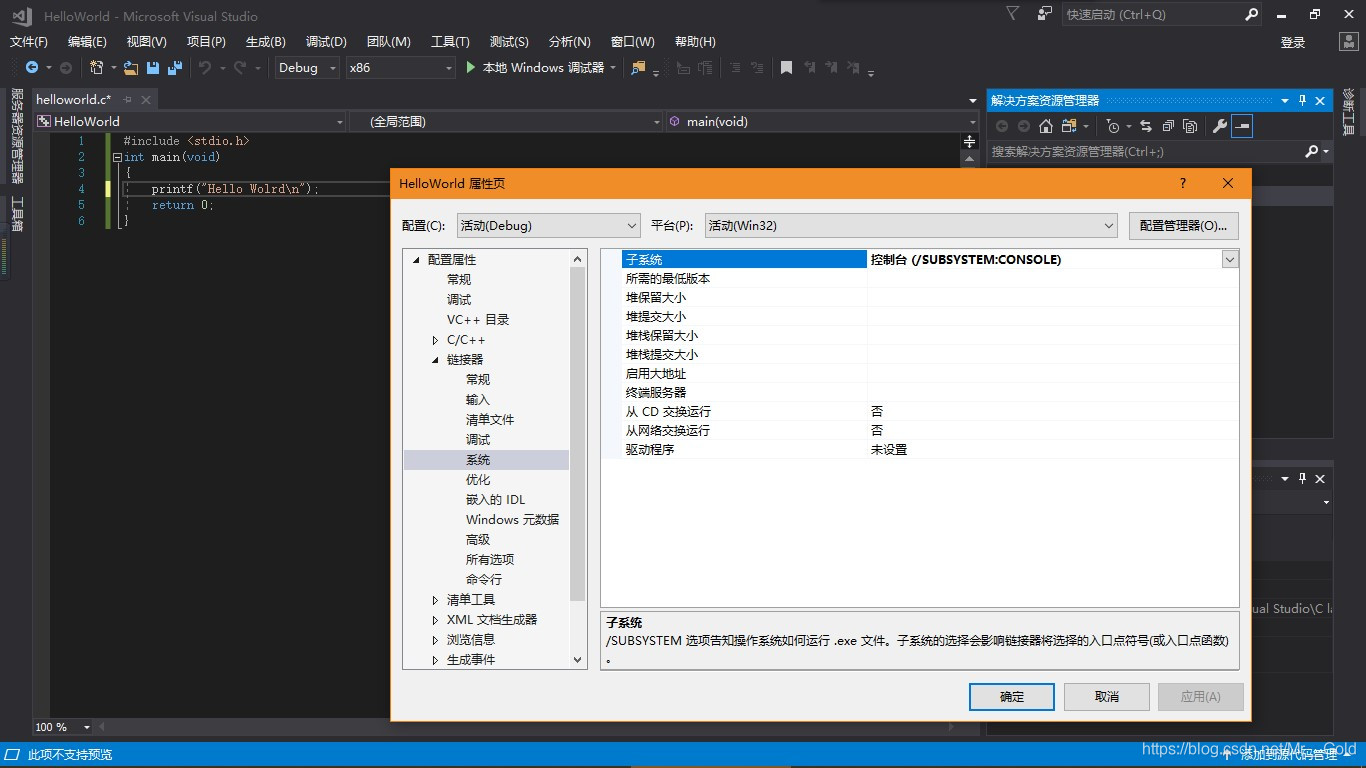
Task: Save helloworld.c with the save icon
Action: click(x=153, y=68)
